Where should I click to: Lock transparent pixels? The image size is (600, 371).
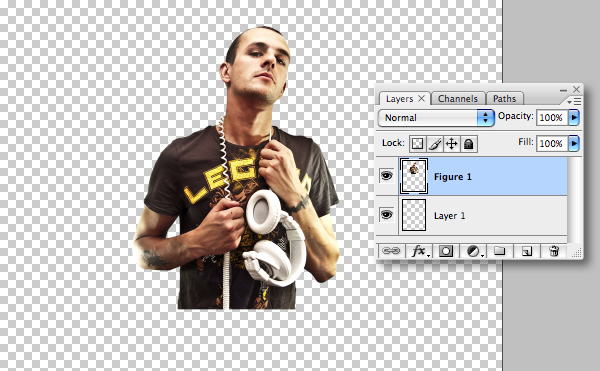(x=417, y=144)
